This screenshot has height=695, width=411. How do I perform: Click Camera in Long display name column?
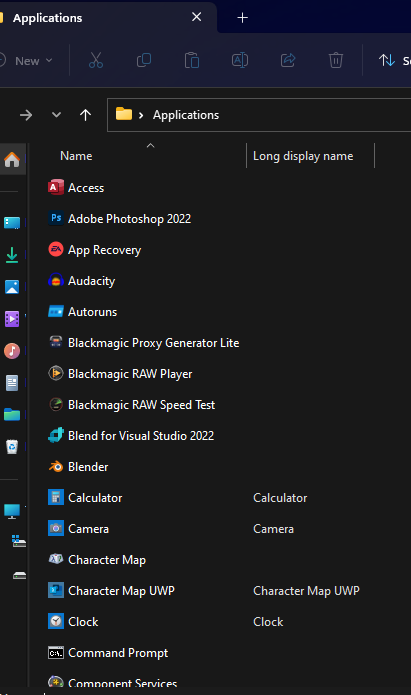tap(273, 529)
